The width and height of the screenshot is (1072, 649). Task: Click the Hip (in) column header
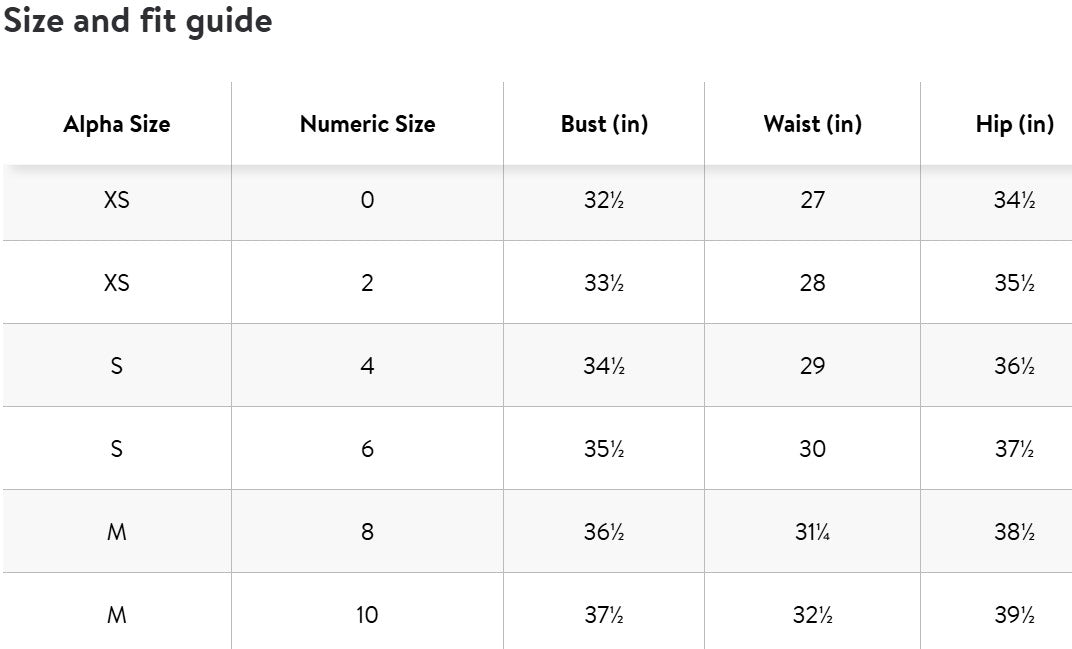[1014, 124]
